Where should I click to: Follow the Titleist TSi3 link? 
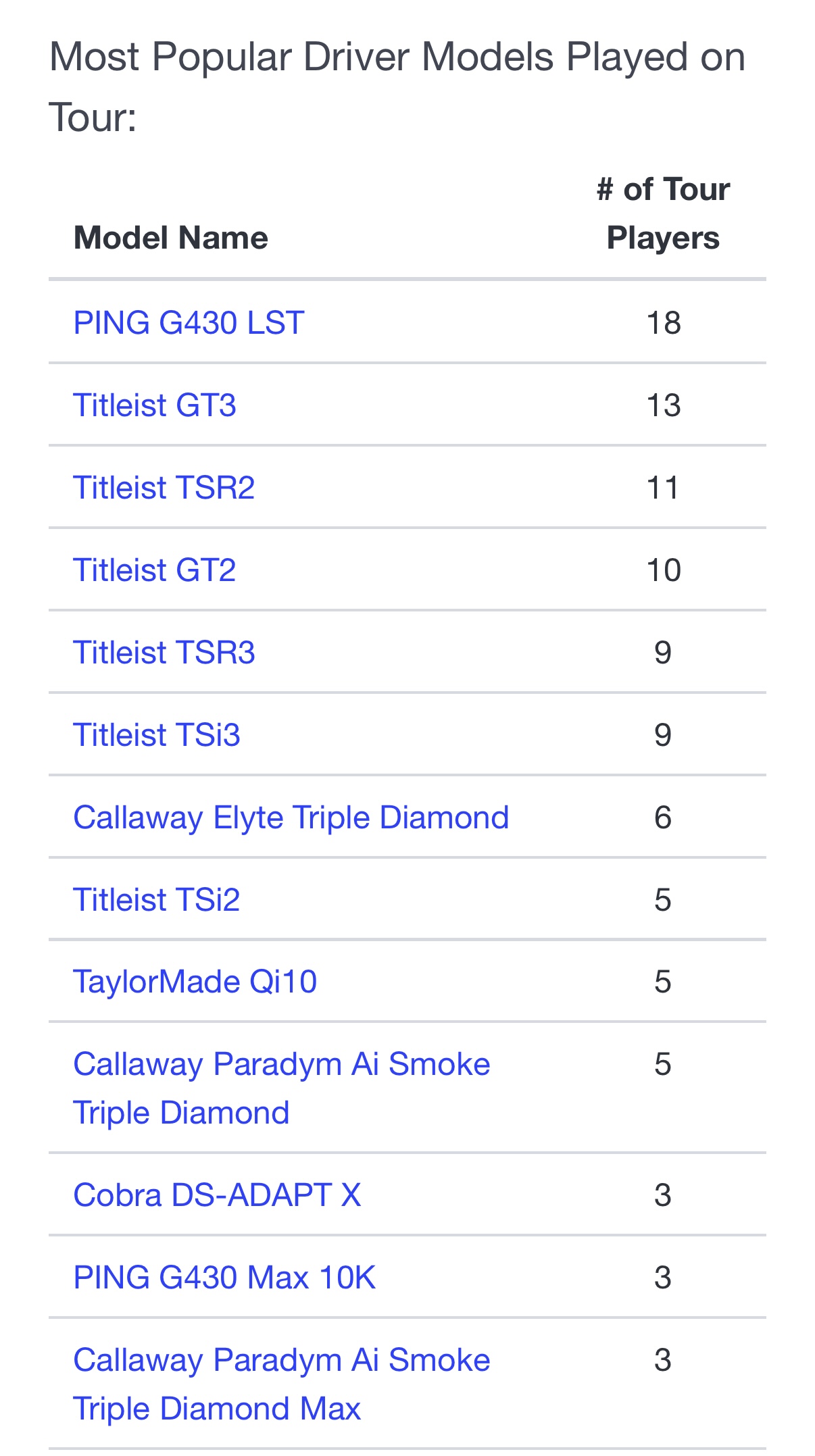coord(156,735)
